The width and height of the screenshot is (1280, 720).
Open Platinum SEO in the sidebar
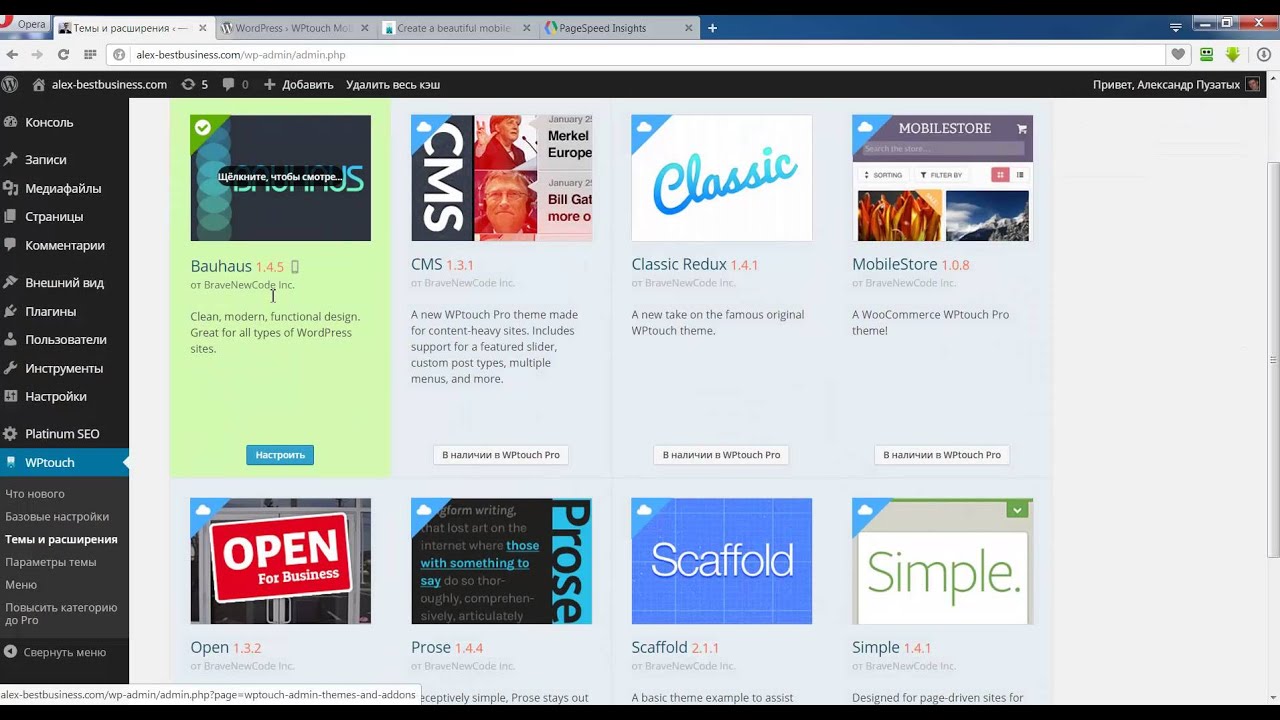point(64,434)
